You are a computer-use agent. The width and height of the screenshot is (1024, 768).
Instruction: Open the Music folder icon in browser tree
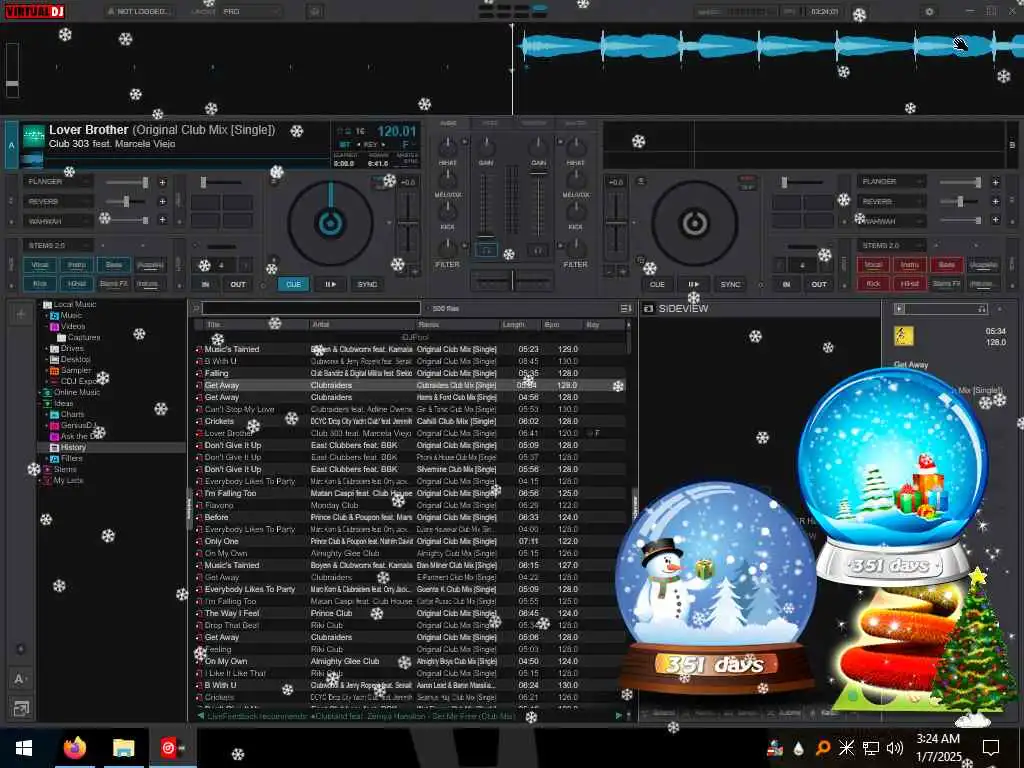(x=55, y=315)
